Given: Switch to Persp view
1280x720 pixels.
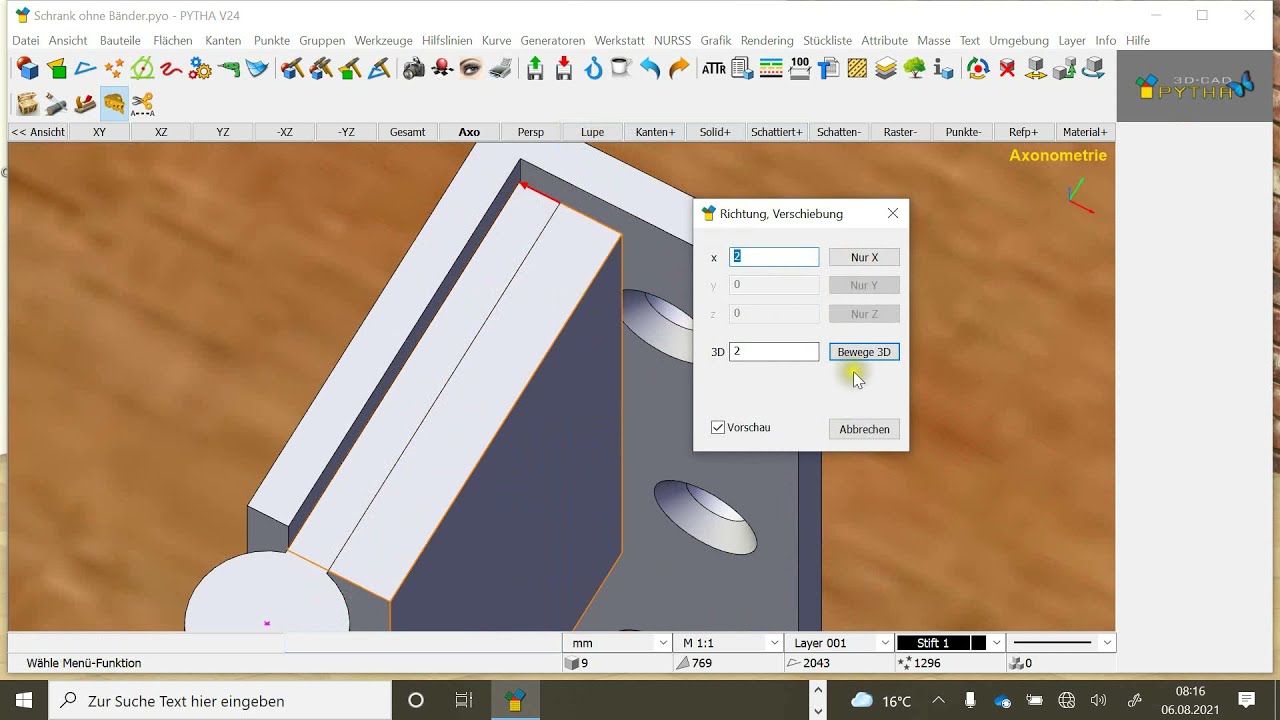Looking at the screenshot, I should click(x=531, y=132).
